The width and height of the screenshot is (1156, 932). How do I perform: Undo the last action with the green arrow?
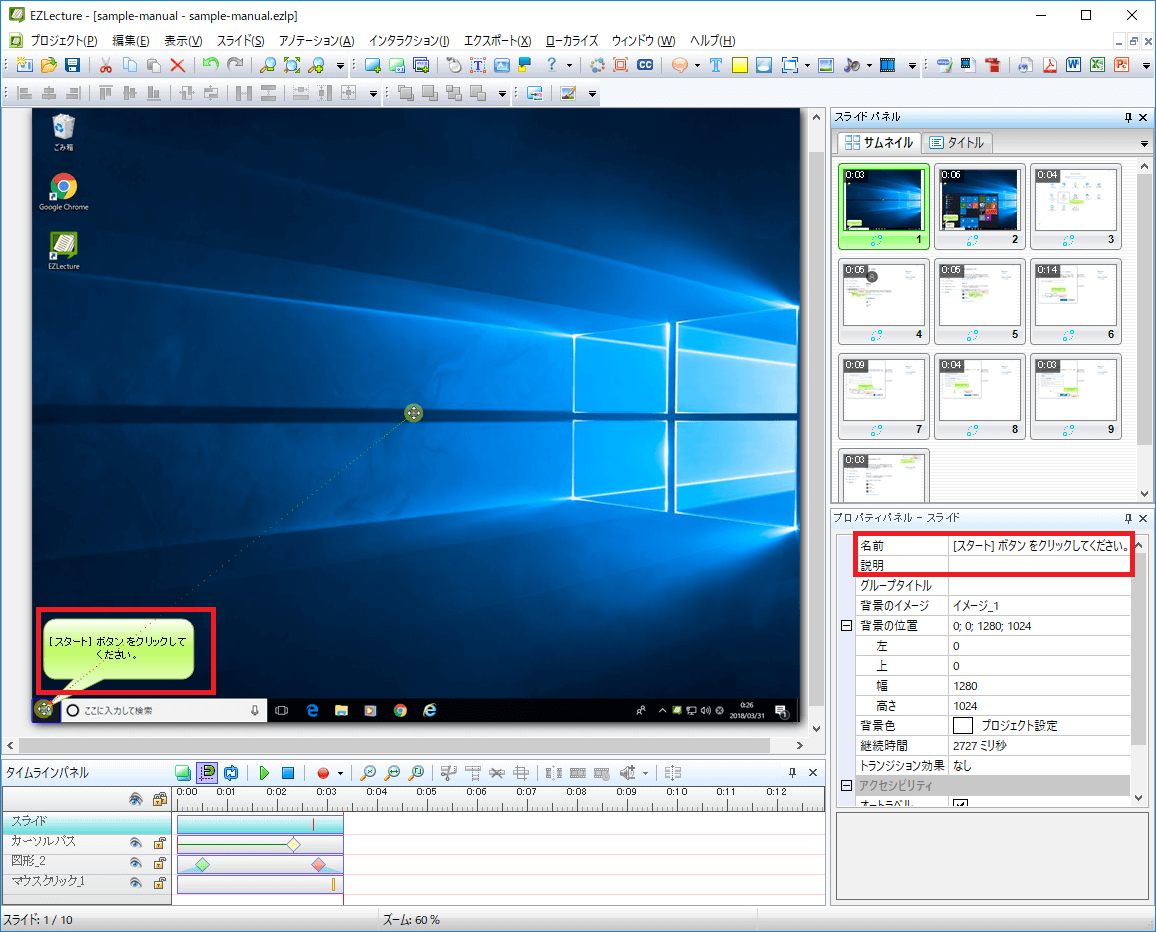(211, 65)
